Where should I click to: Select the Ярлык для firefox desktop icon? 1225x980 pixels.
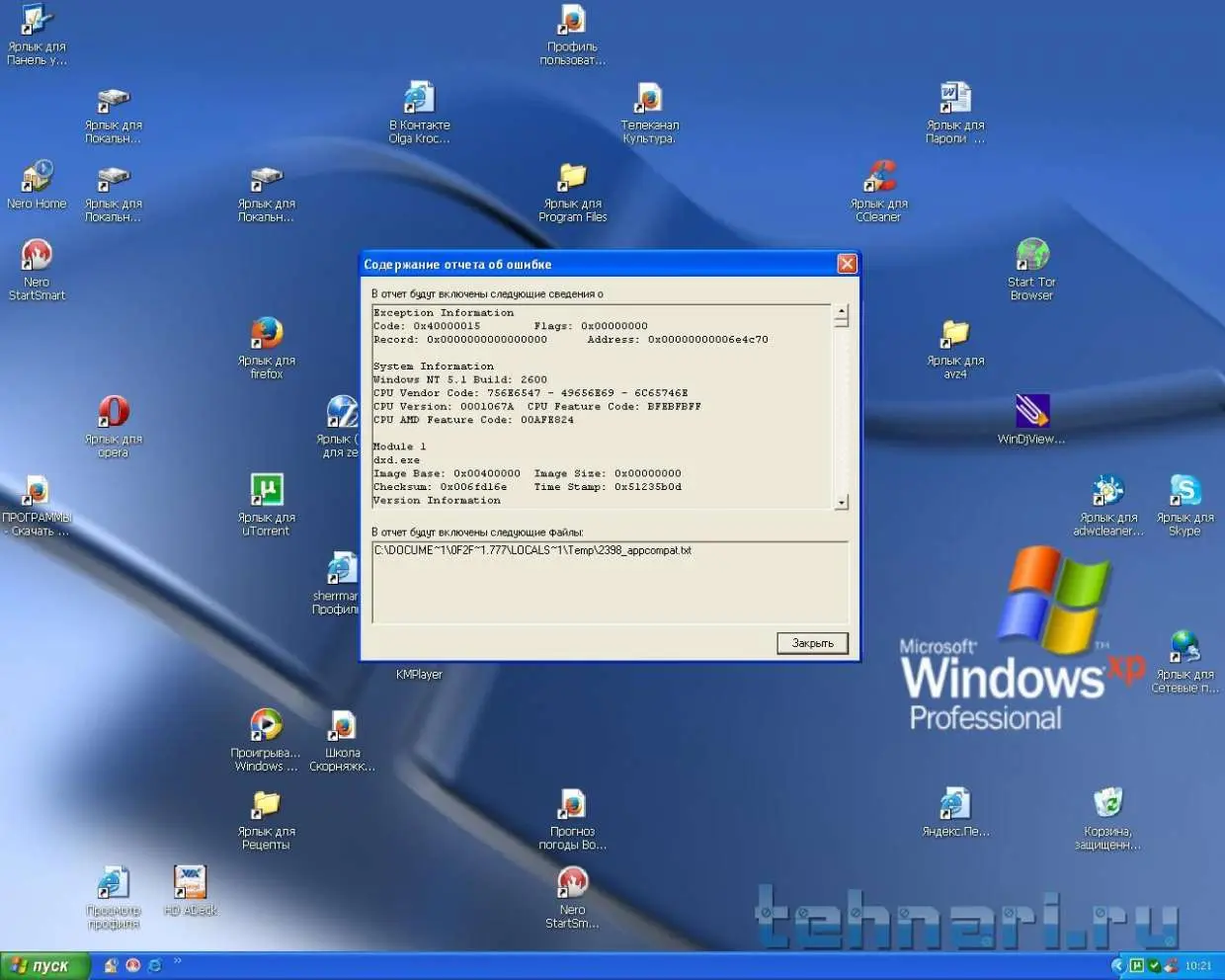point(267,348)
